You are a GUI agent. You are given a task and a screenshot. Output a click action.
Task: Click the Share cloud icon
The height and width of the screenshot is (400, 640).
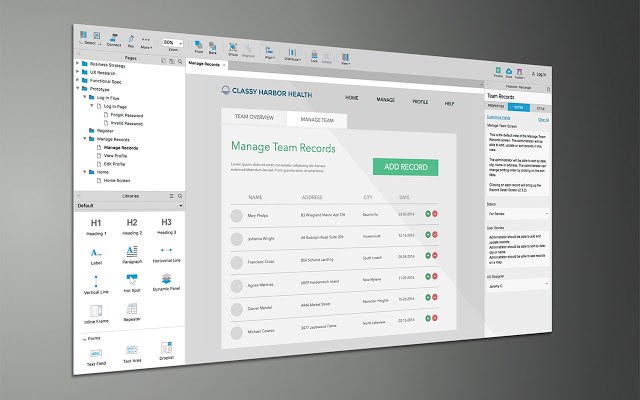(x=509, y=73)
